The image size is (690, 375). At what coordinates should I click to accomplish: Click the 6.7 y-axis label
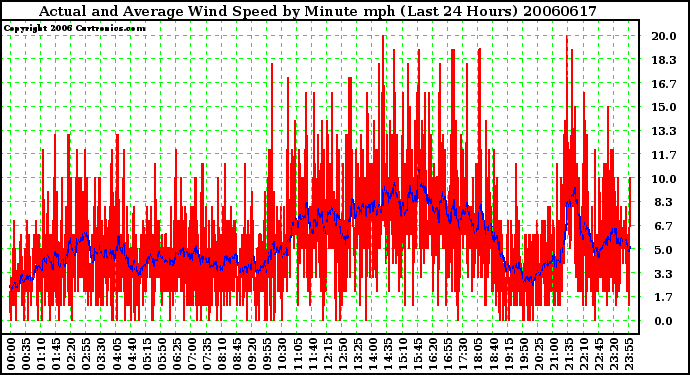click(x=664, y=226)
